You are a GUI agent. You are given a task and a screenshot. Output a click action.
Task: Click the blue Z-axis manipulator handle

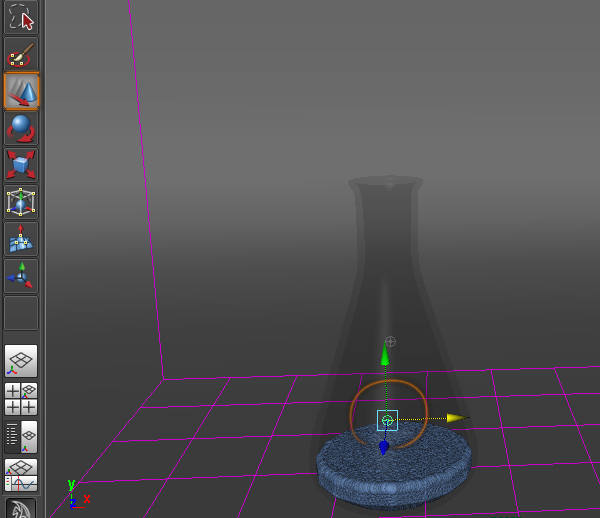tap(384, 447)
